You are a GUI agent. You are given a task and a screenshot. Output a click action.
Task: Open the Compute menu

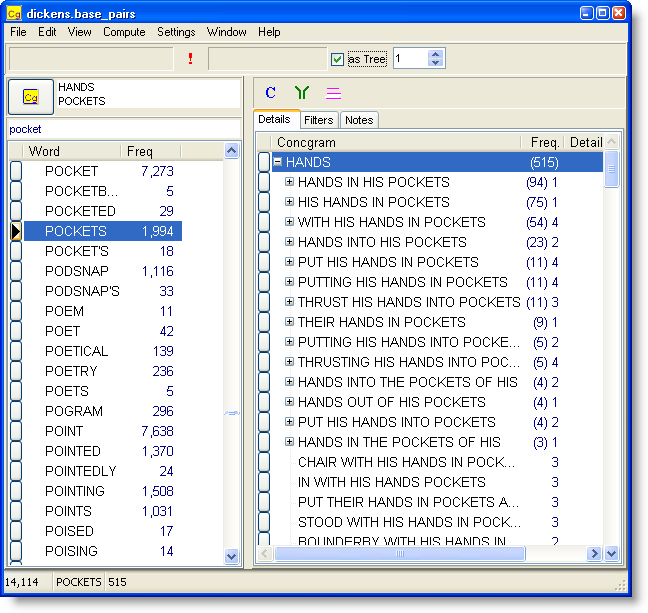(124, 32)
